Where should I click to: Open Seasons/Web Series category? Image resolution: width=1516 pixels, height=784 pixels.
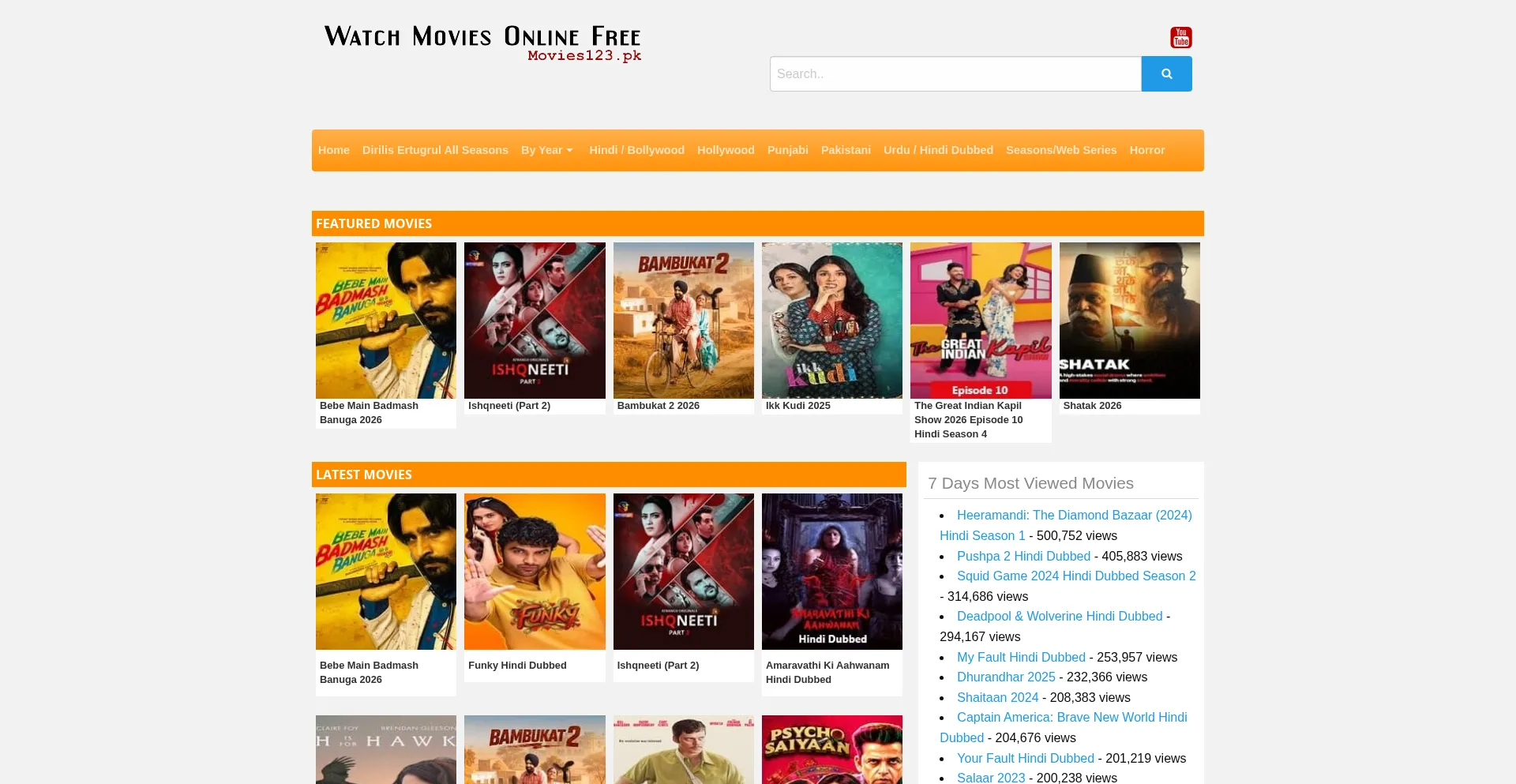coord(1061,150)
